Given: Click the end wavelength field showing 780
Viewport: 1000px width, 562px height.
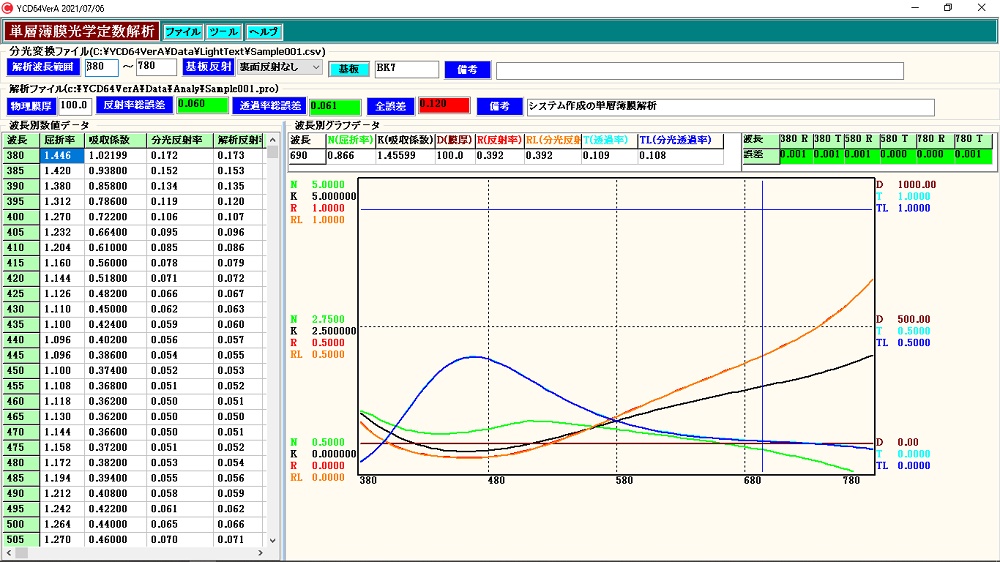Looking at the screenshot, I should (x=157, y=68).
